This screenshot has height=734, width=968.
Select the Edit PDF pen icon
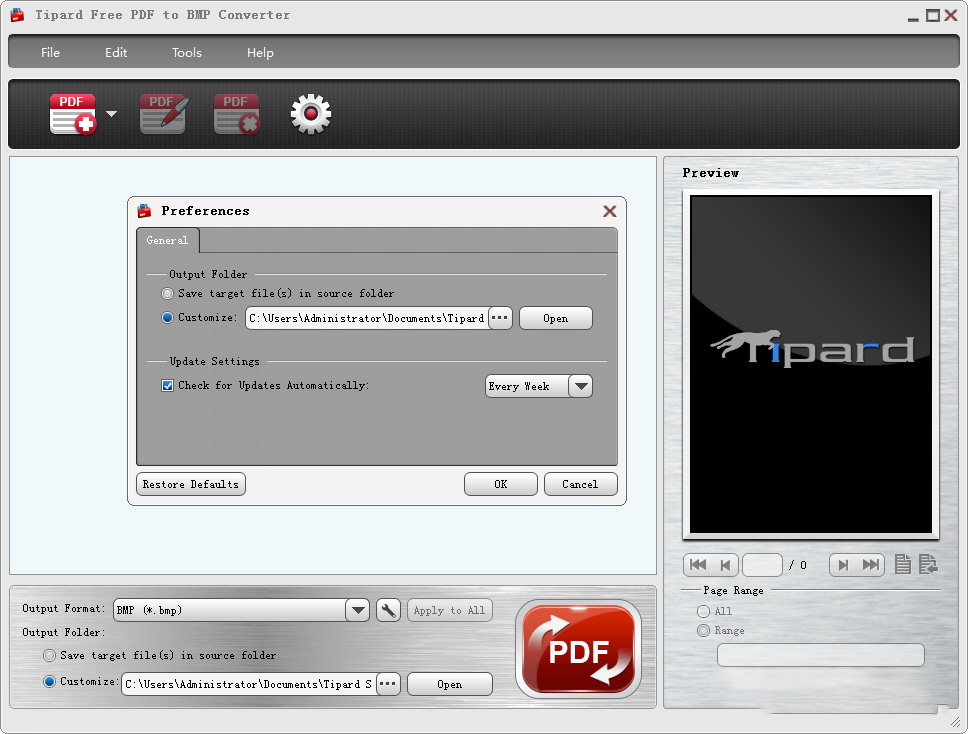(162, 113)
